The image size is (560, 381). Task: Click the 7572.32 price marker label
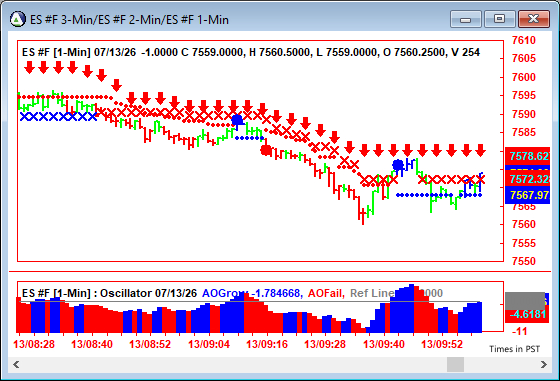pyautogui.click(x=528, y=179)
